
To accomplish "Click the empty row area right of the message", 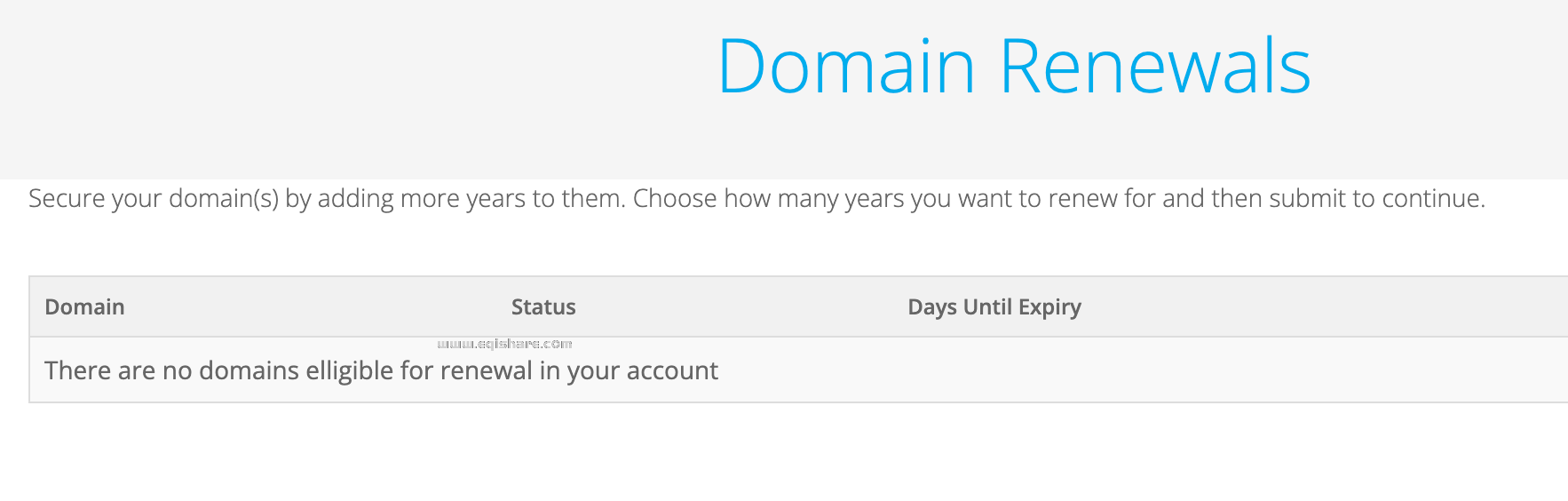I will click(x=1154, y=370).
